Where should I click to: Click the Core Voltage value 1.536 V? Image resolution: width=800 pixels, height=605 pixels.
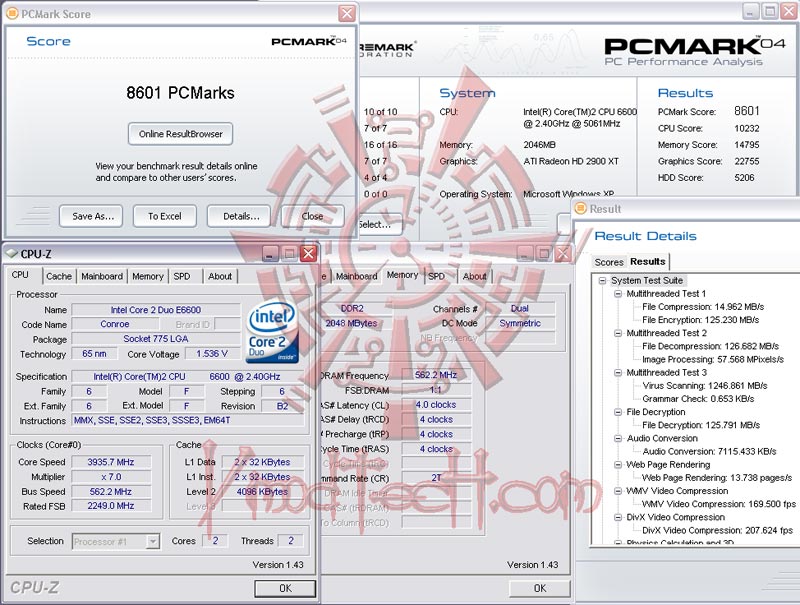click(x=212, y=354)
